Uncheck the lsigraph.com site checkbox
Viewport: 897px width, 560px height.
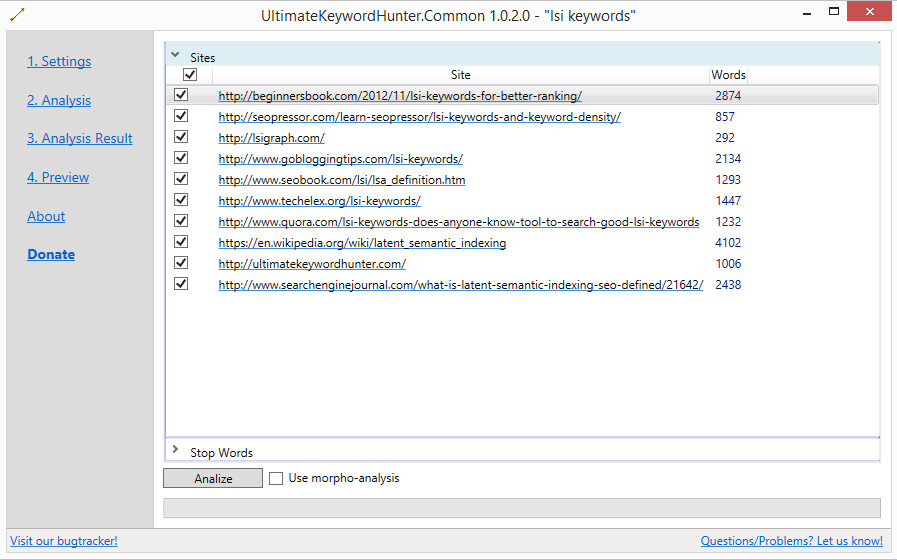point(181,137)
